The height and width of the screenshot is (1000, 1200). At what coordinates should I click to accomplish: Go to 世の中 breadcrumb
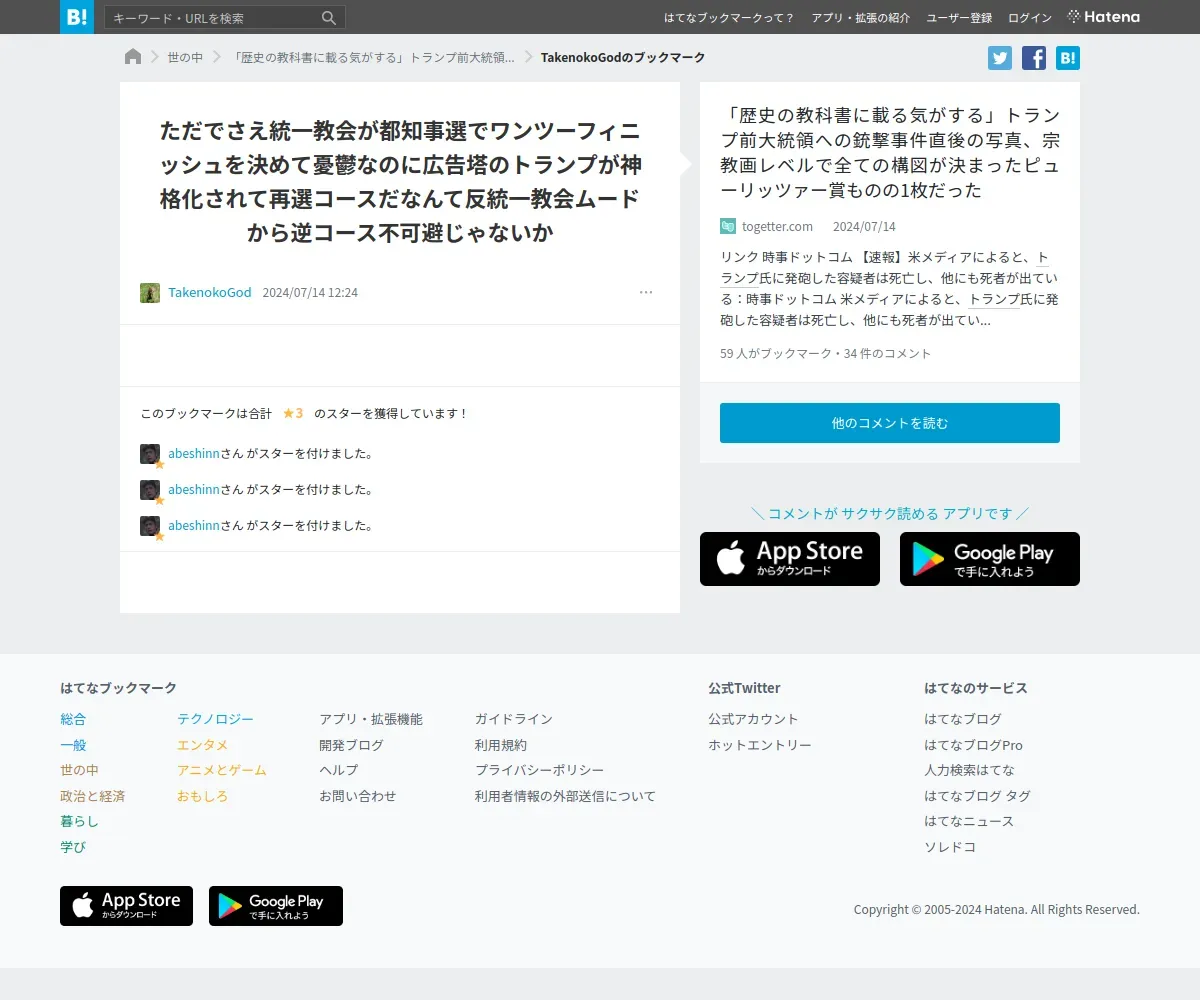coord(185,58)
